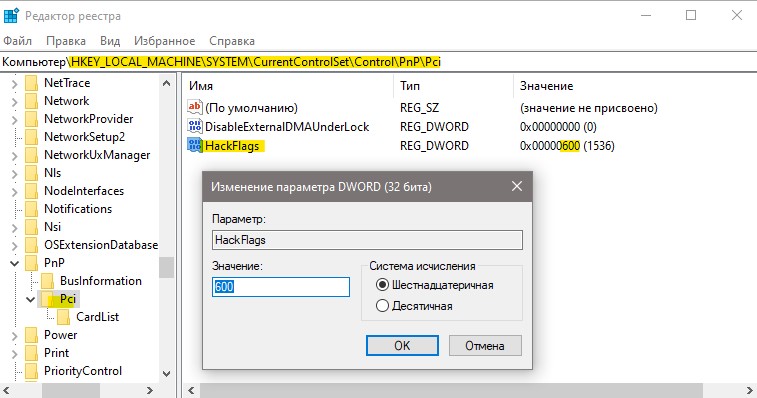Open the Файл menu
The height and width of the screenshot is (398, 757).
17,41
